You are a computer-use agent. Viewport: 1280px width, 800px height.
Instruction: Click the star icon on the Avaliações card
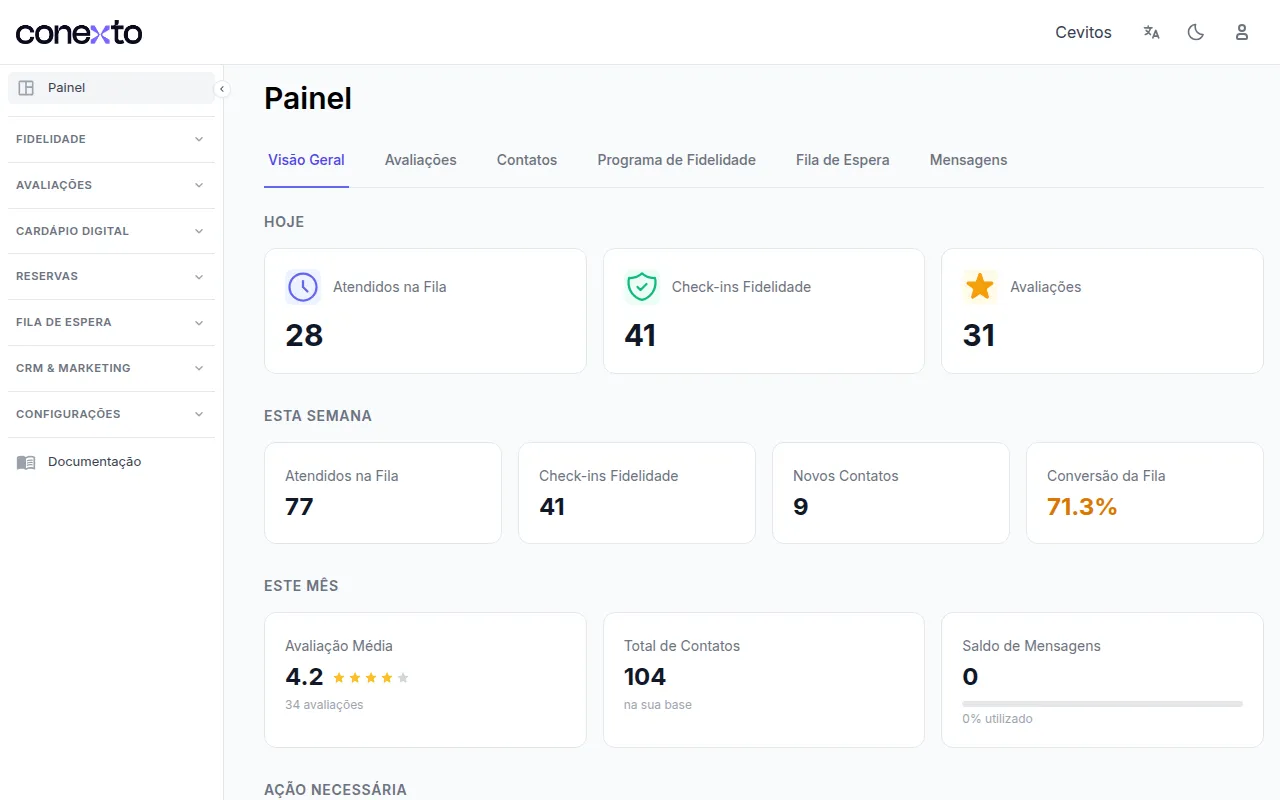point(980,287)
